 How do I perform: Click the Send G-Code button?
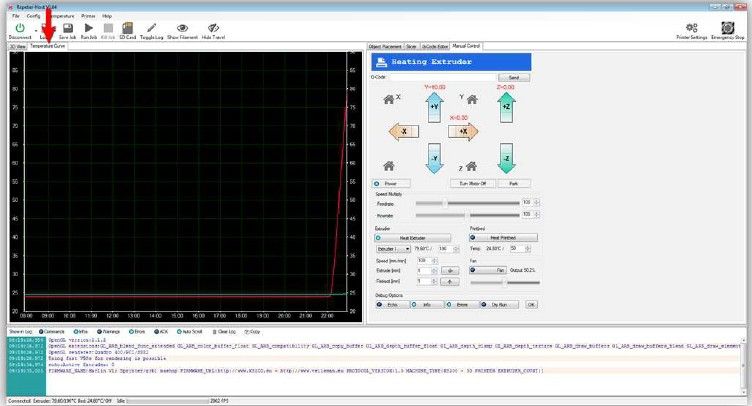(514, 77)
